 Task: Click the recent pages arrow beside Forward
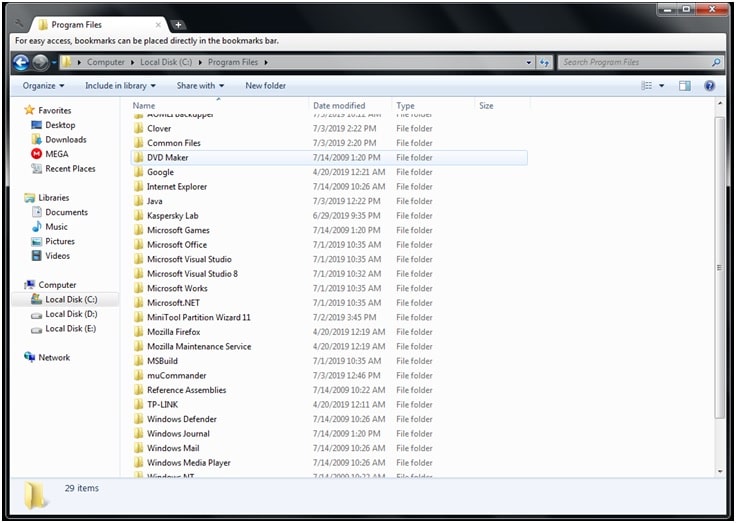click(54, 62)
